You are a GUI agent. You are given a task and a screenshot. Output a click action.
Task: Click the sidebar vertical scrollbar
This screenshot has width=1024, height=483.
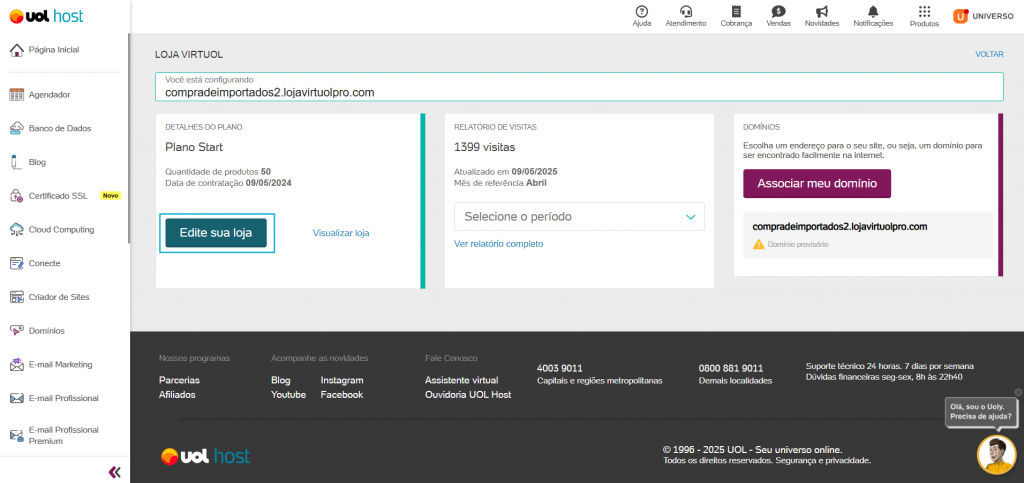(x=129, y=138)
